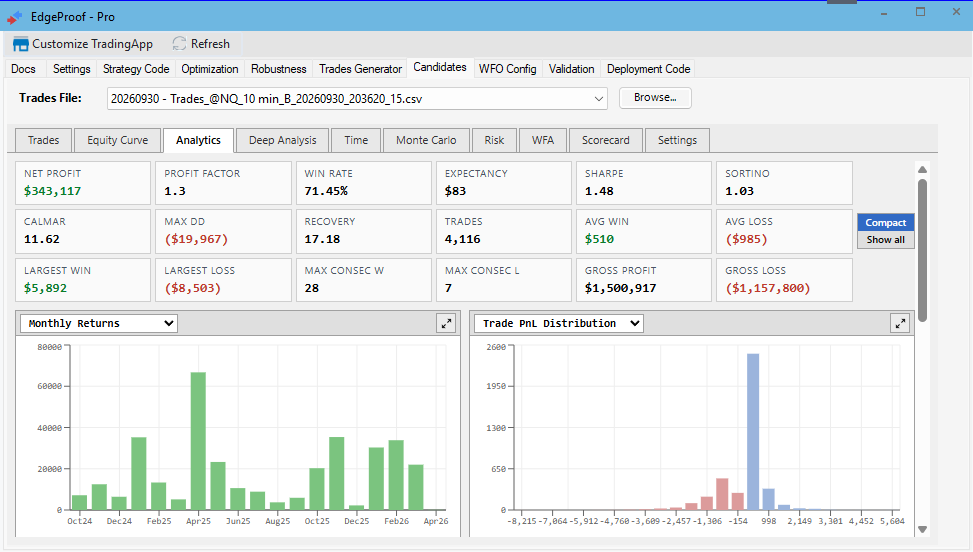
Task: Click the Sortino value 1.03
Action: click(x=740, y=191)
